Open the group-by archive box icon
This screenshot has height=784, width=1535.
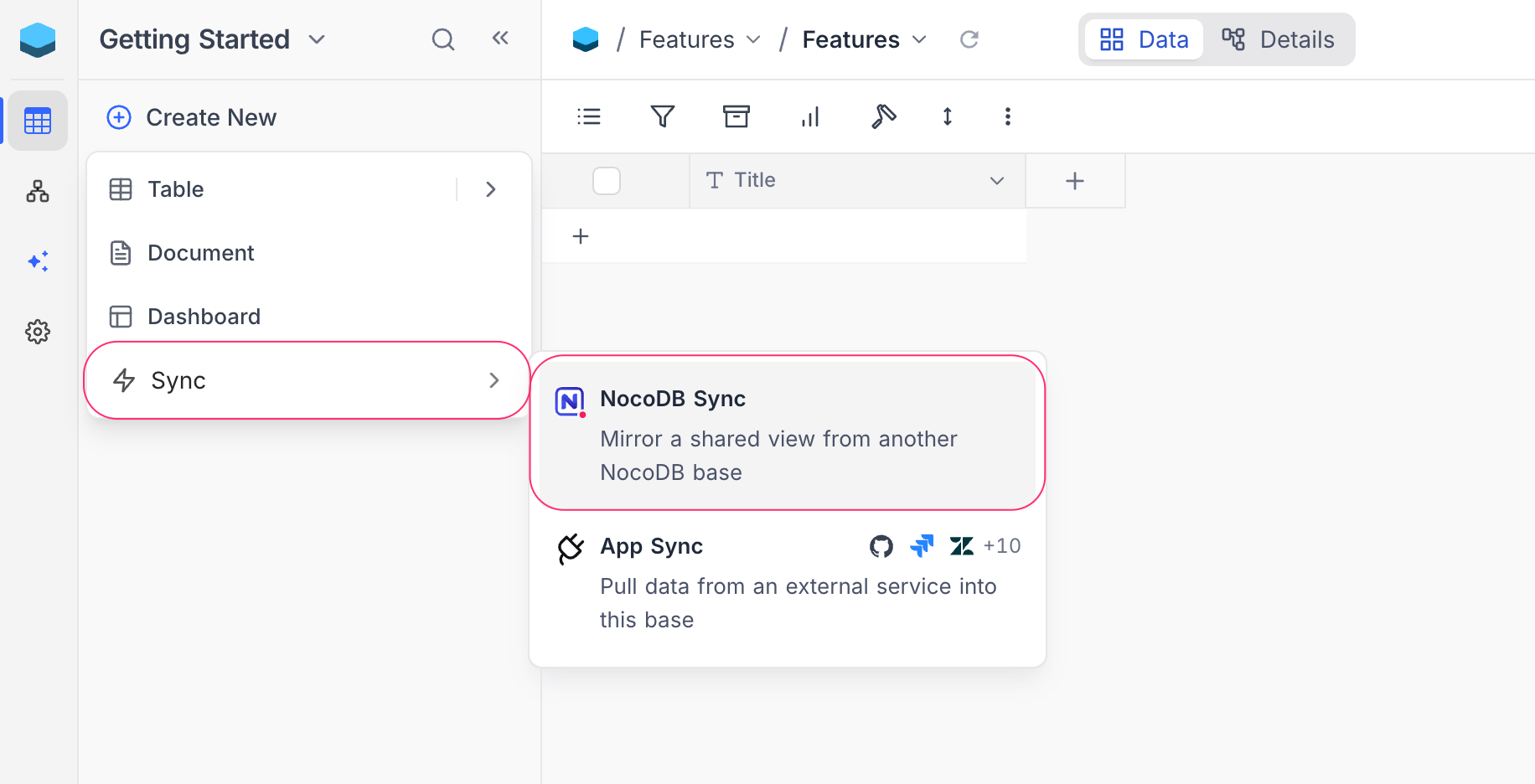[736, 116]
